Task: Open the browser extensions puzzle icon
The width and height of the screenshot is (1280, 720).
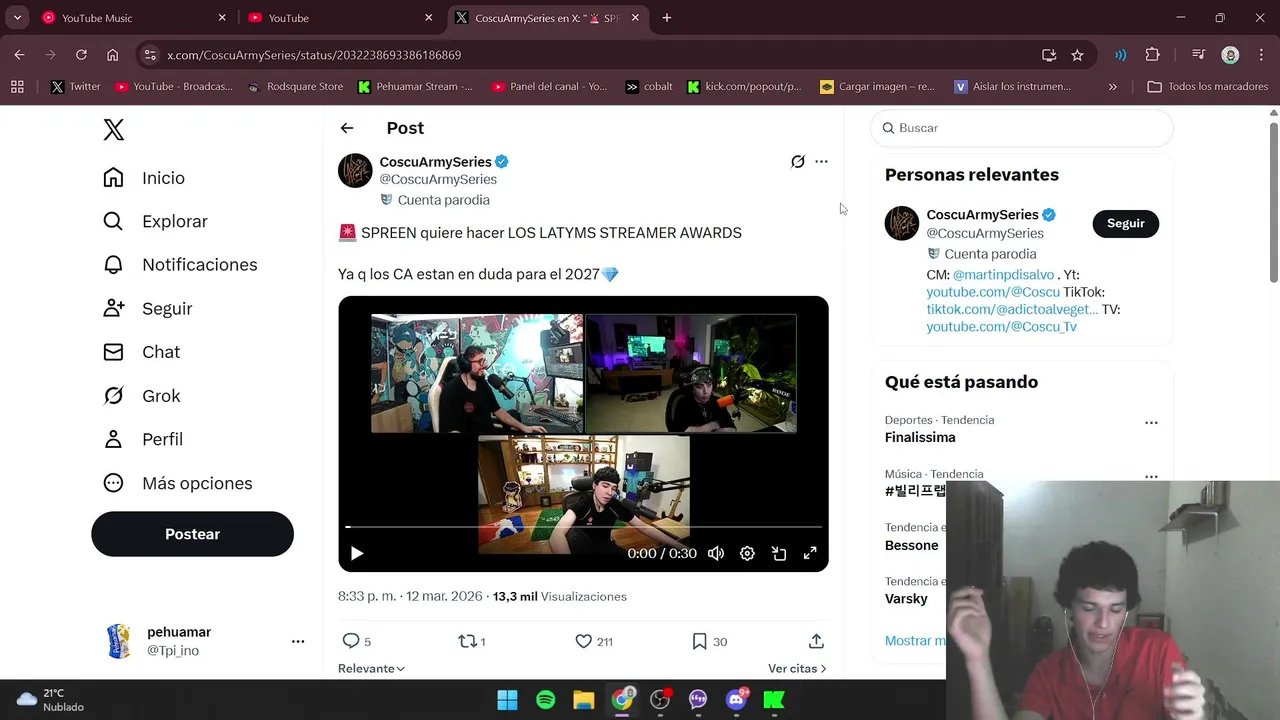Action: tap(1152, 55)
